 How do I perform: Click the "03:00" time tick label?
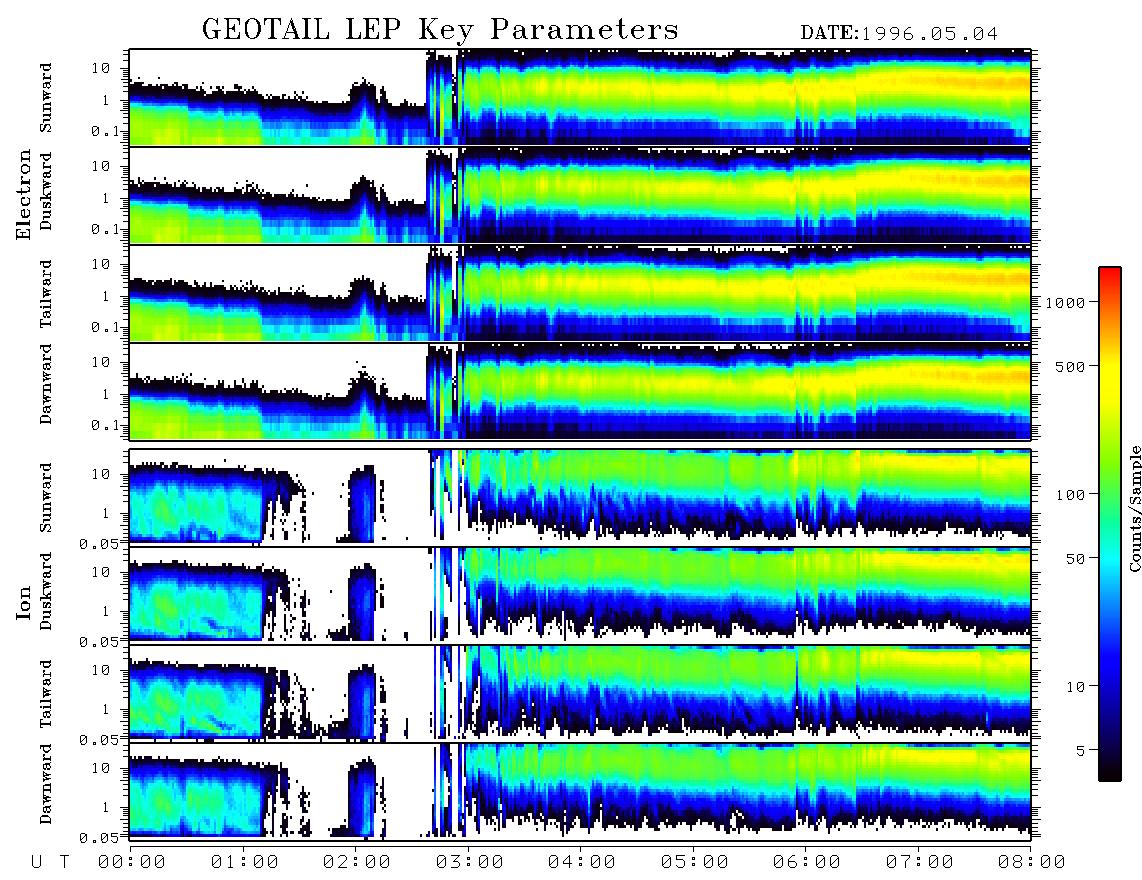[x=469, y=862]
